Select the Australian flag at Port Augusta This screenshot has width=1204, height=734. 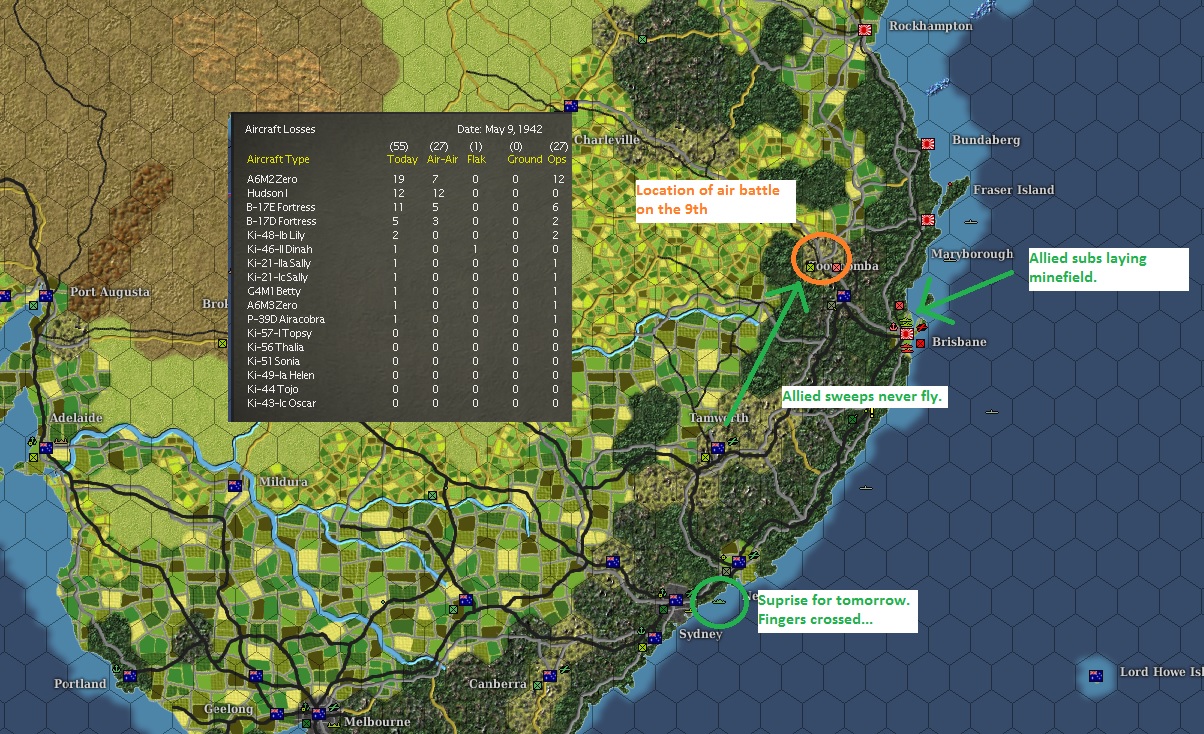46,296
